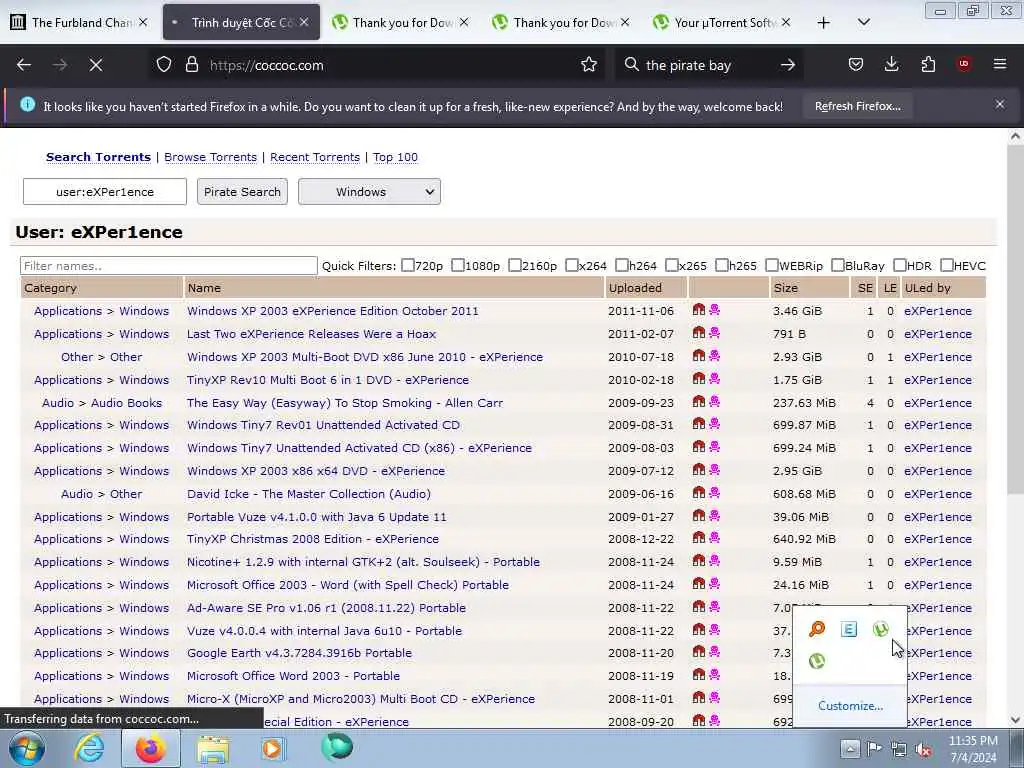Screen dimensions: 1024x768
Task: Switch to Your µTorrent Software tab
Action: tap(724, 22)
